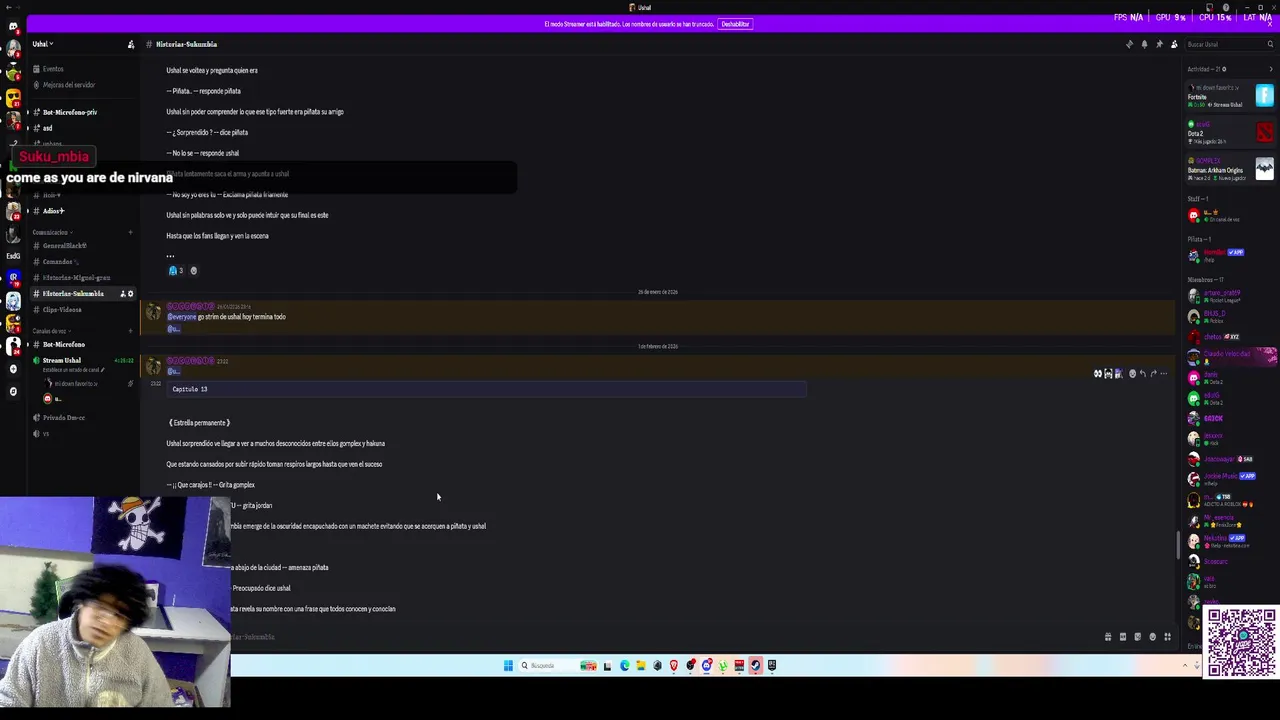Open pinned messages in the header

(1159, 44)
